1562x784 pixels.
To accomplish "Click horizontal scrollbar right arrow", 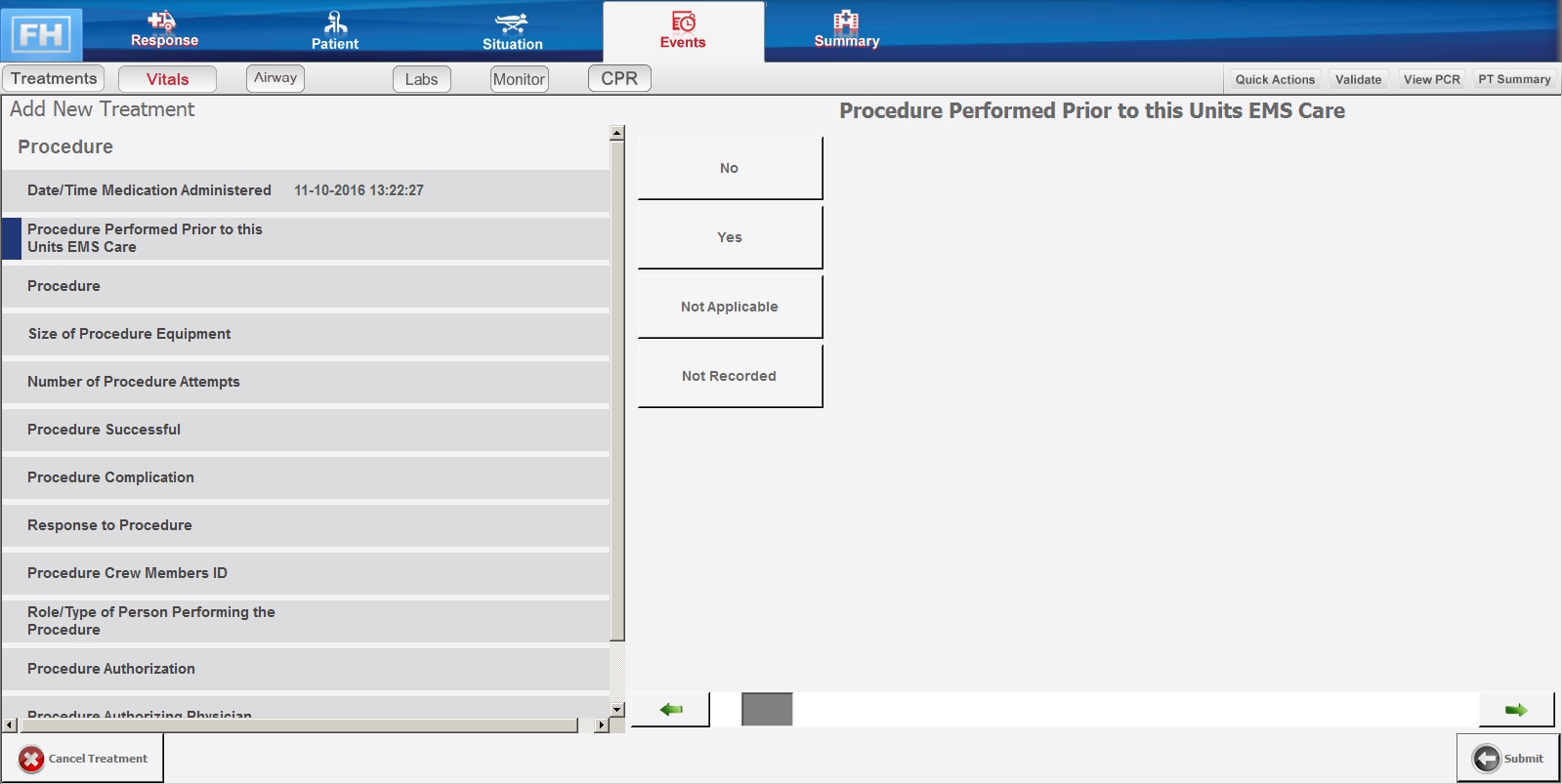I will 601,725.
